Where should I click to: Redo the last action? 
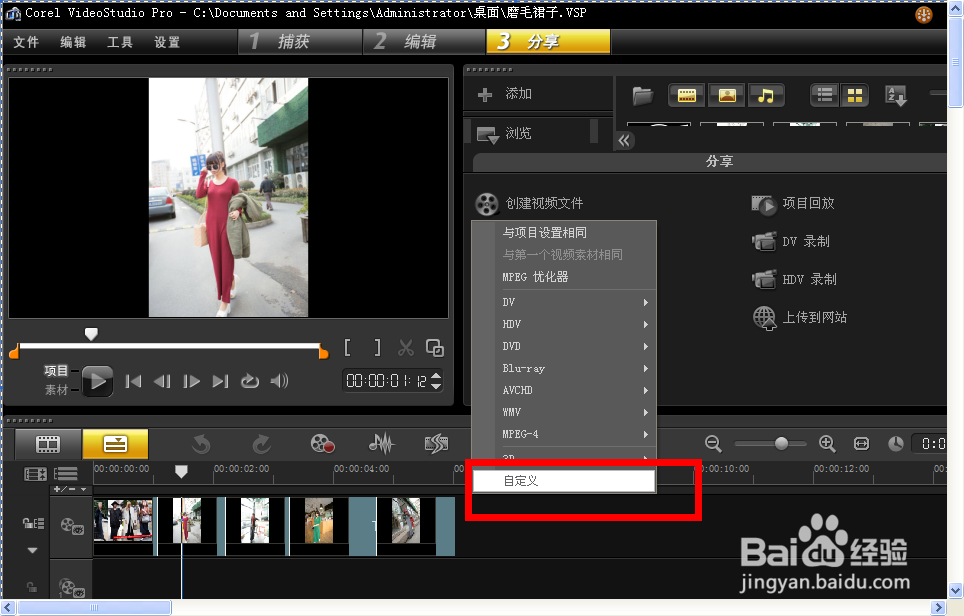261,444
